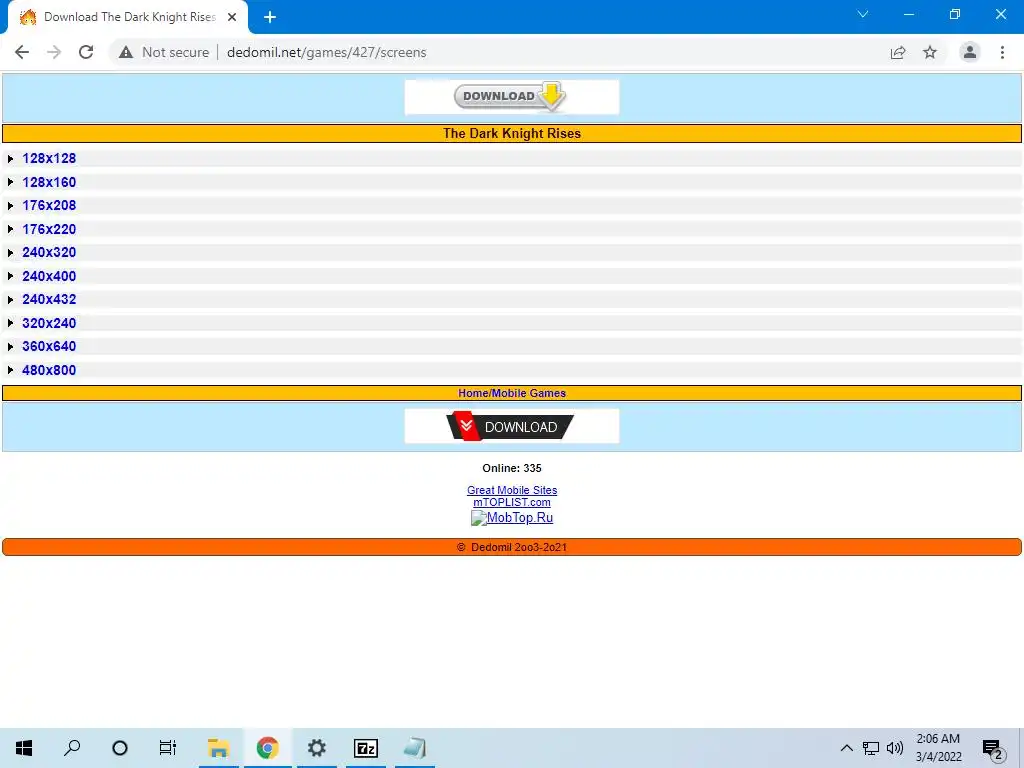Open the Chrome profile menu
1024x768 pixels.
[x=970, y=52]
